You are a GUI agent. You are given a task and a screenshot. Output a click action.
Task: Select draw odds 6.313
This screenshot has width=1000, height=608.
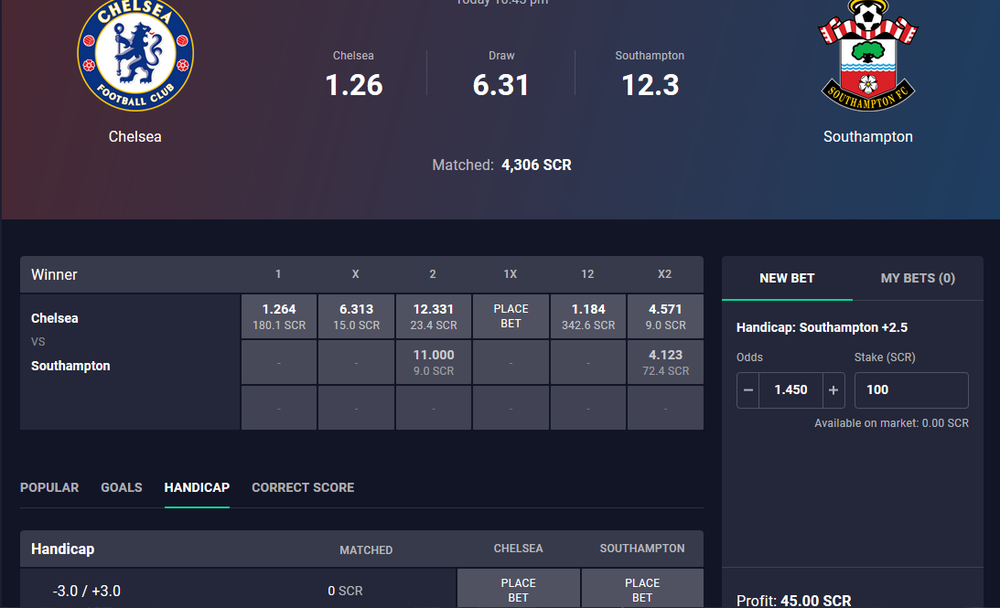pos(356,316)
